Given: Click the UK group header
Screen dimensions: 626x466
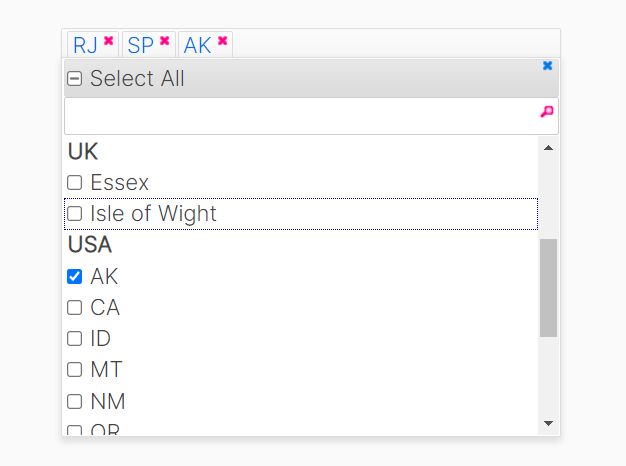Looking at the screenshot, I should pos(83,151).
